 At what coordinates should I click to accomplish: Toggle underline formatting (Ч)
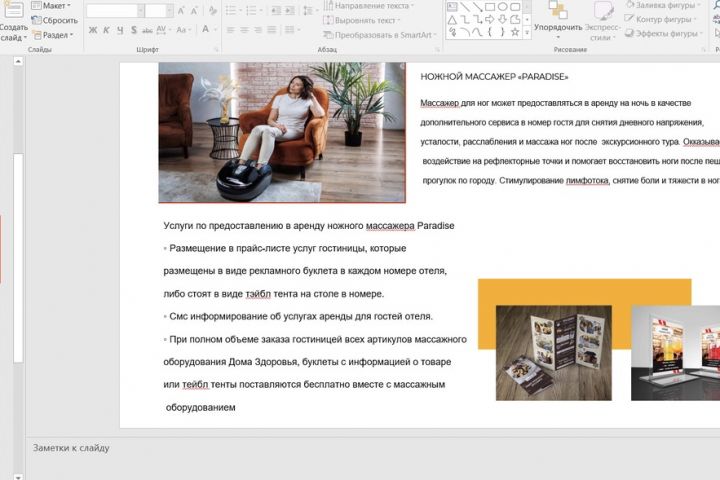pos(121,30)
